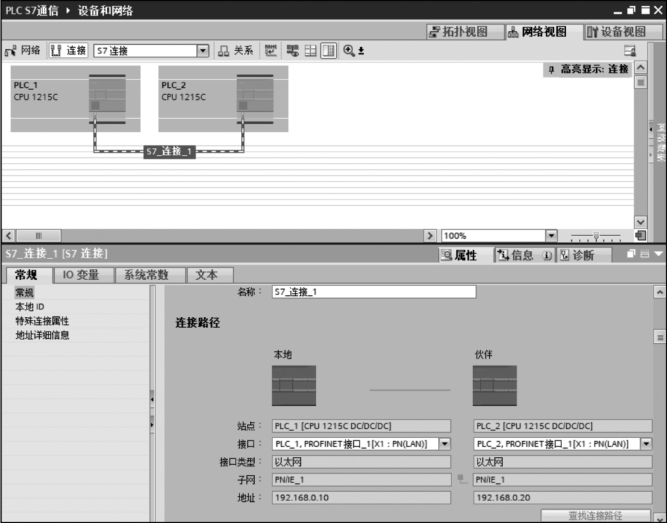Image resolution: width=667 pixels, height=523 pixels.
Task: Switch to 设备视图 device view tab
Action: pos(623,32)
